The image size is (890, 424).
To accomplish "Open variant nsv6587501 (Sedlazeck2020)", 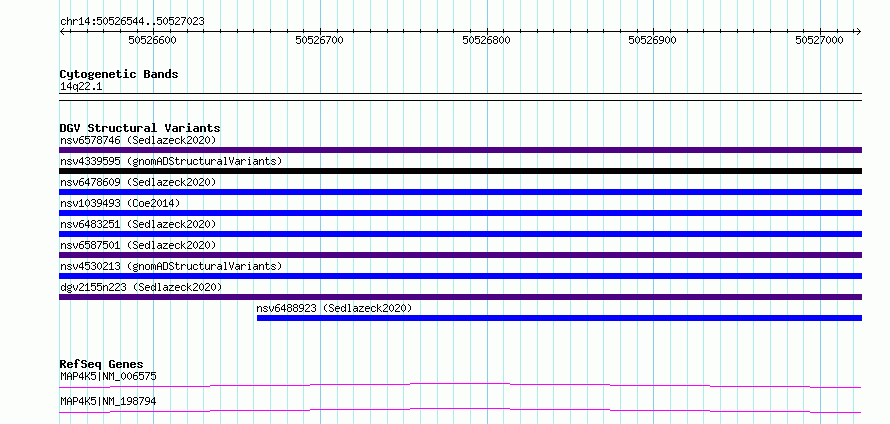I will point(138,245).
